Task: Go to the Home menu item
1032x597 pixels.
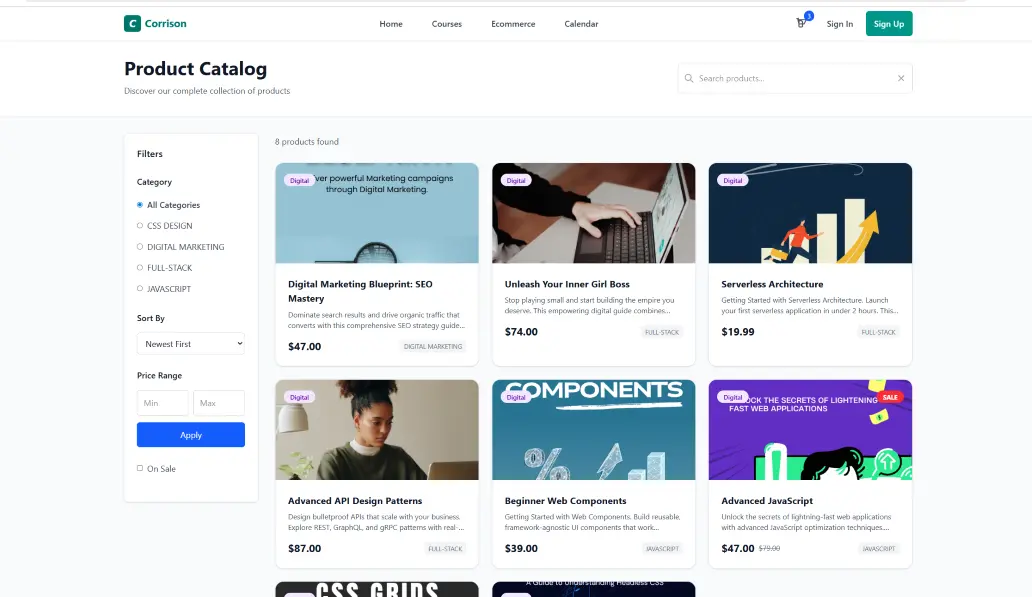Action: [391, 24]
